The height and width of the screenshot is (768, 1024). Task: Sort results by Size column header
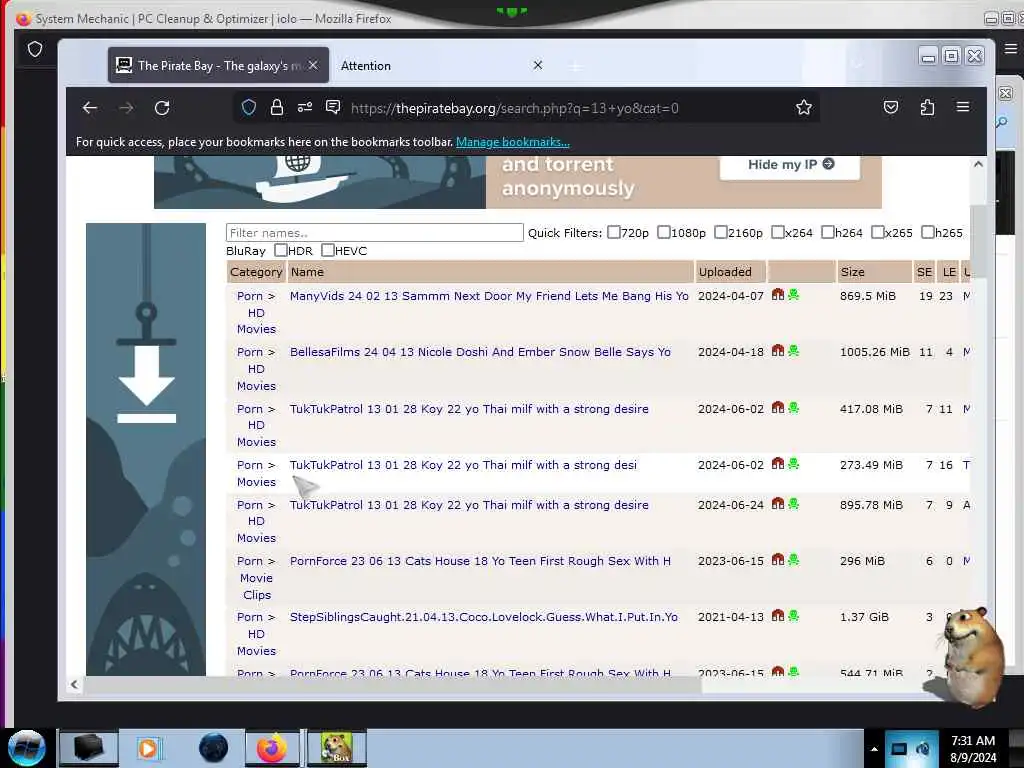click(x=852, y=272)
